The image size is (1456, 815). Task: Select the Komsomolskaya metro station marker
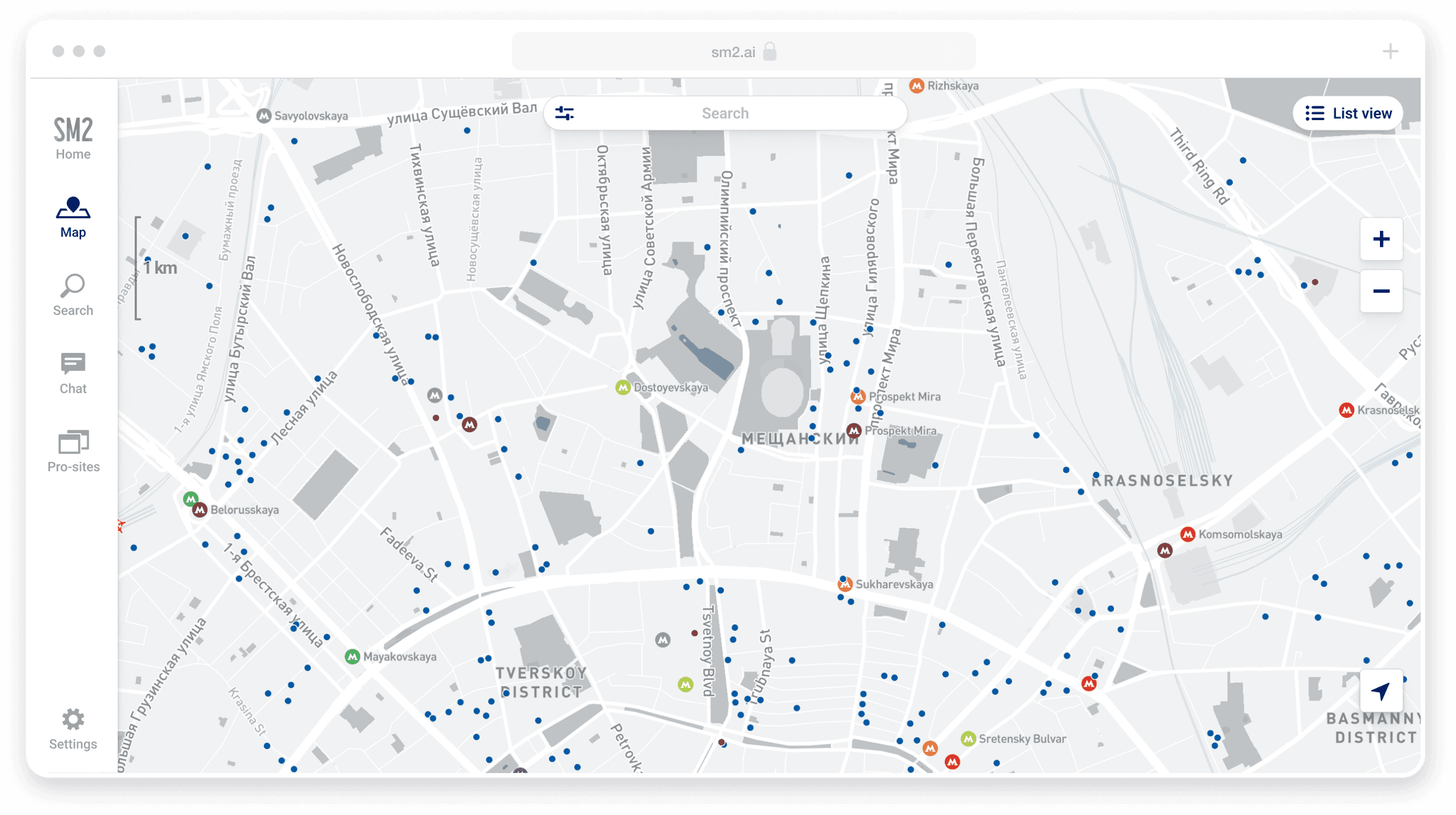(1187, 534)
